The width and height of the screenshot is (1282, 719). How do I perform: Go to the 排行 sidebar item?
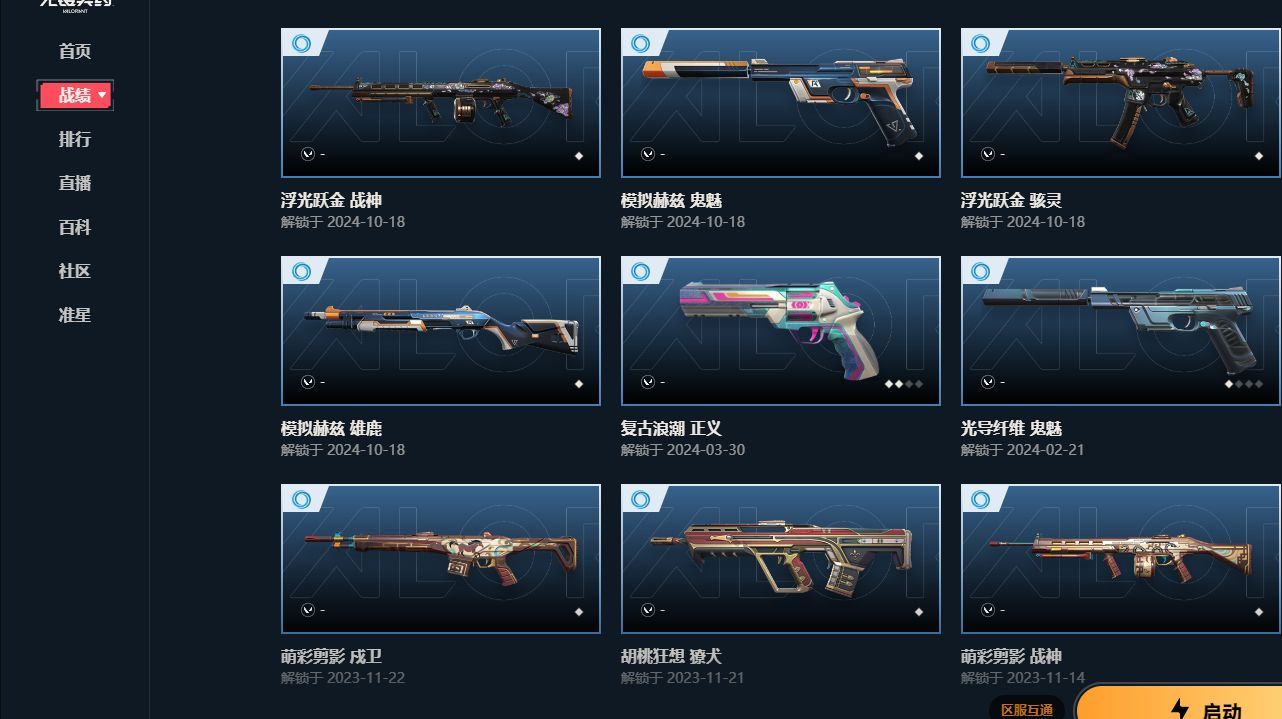pos(75,139)
